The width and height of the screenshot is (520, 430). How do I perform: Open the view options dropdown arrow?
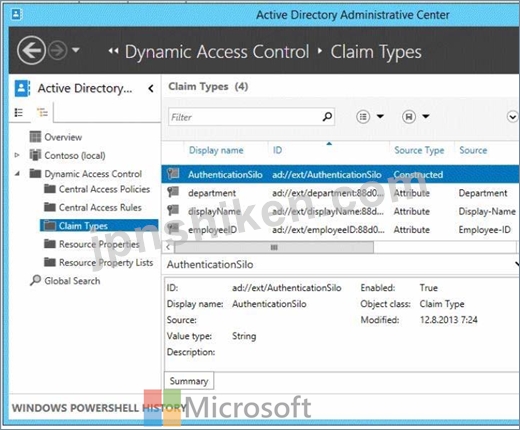click(x=380, y=116)
